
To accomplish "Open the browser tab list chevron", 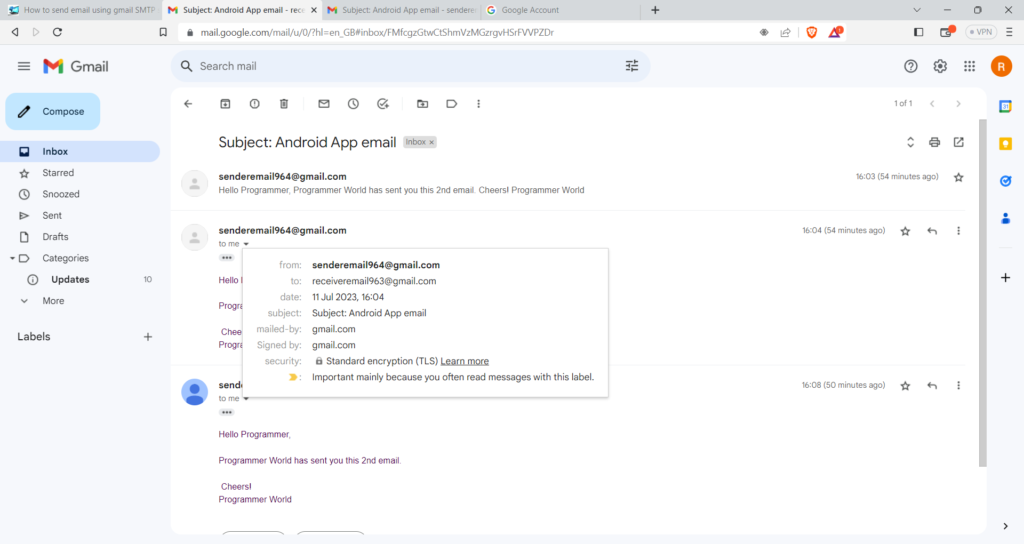I will click(x=917, y=10).
